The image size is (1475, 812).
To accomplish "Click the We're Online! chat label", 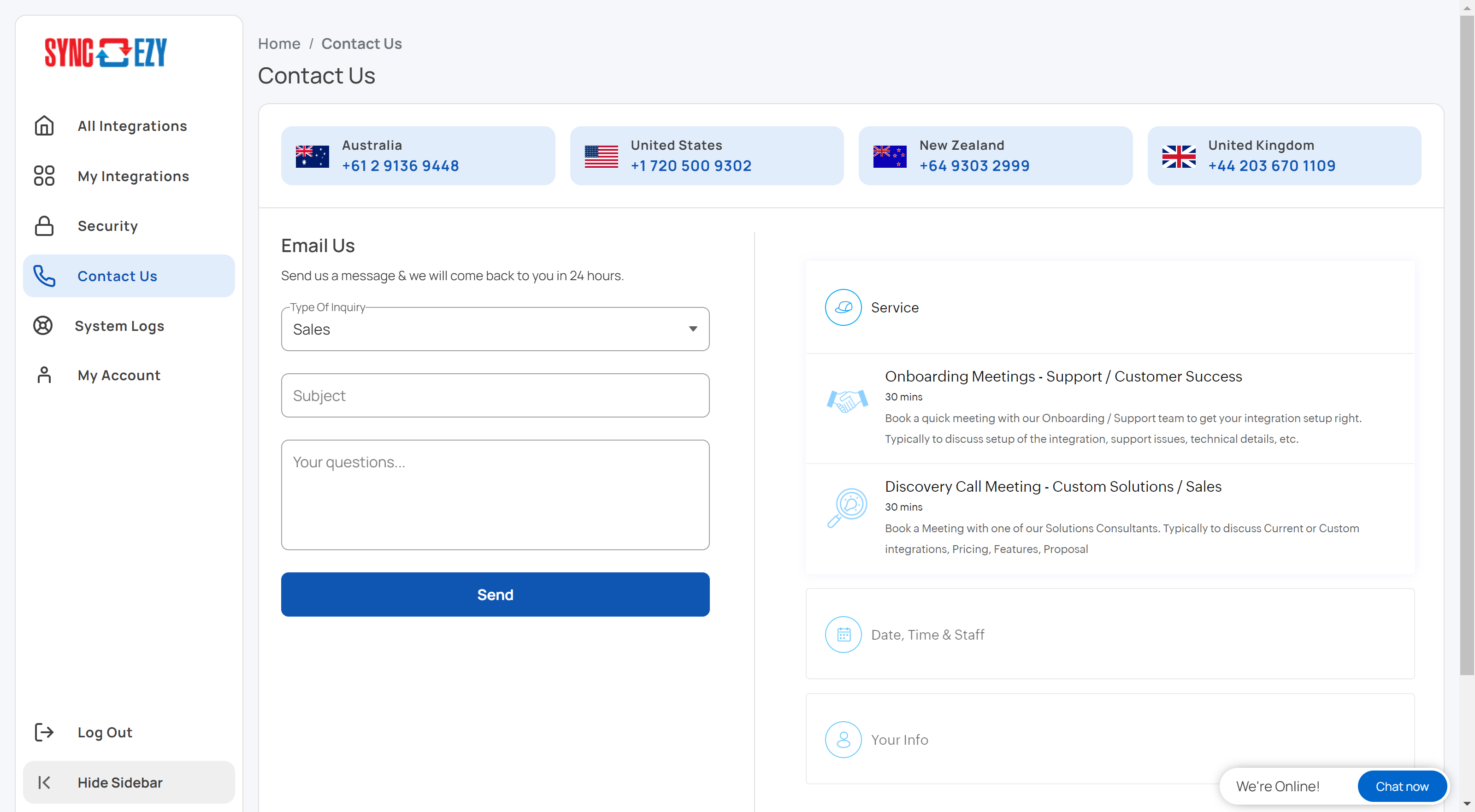I will tap(1277, 786).
